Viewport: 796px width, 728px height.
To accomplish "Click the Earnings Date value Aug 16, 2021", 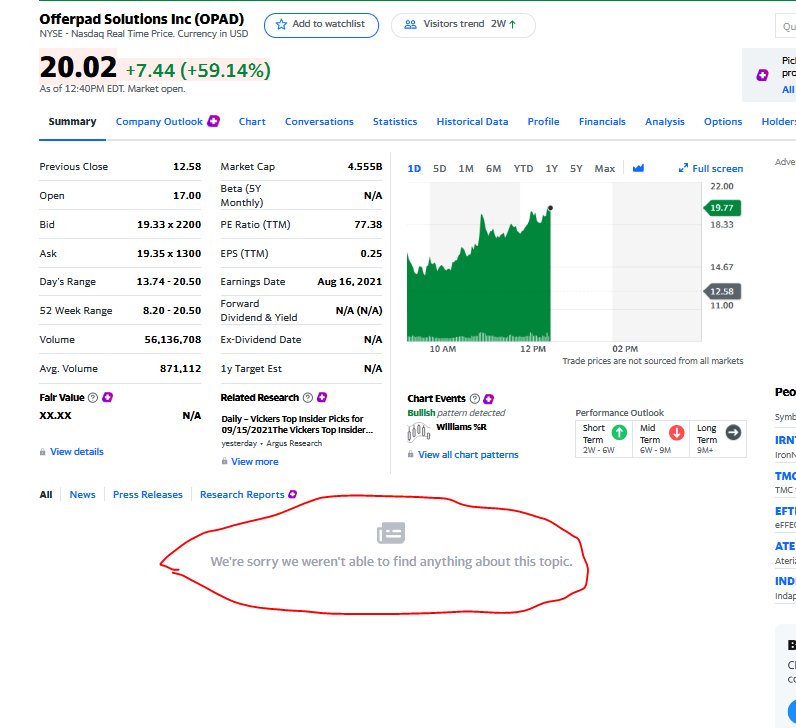I will tap(349, 282).
